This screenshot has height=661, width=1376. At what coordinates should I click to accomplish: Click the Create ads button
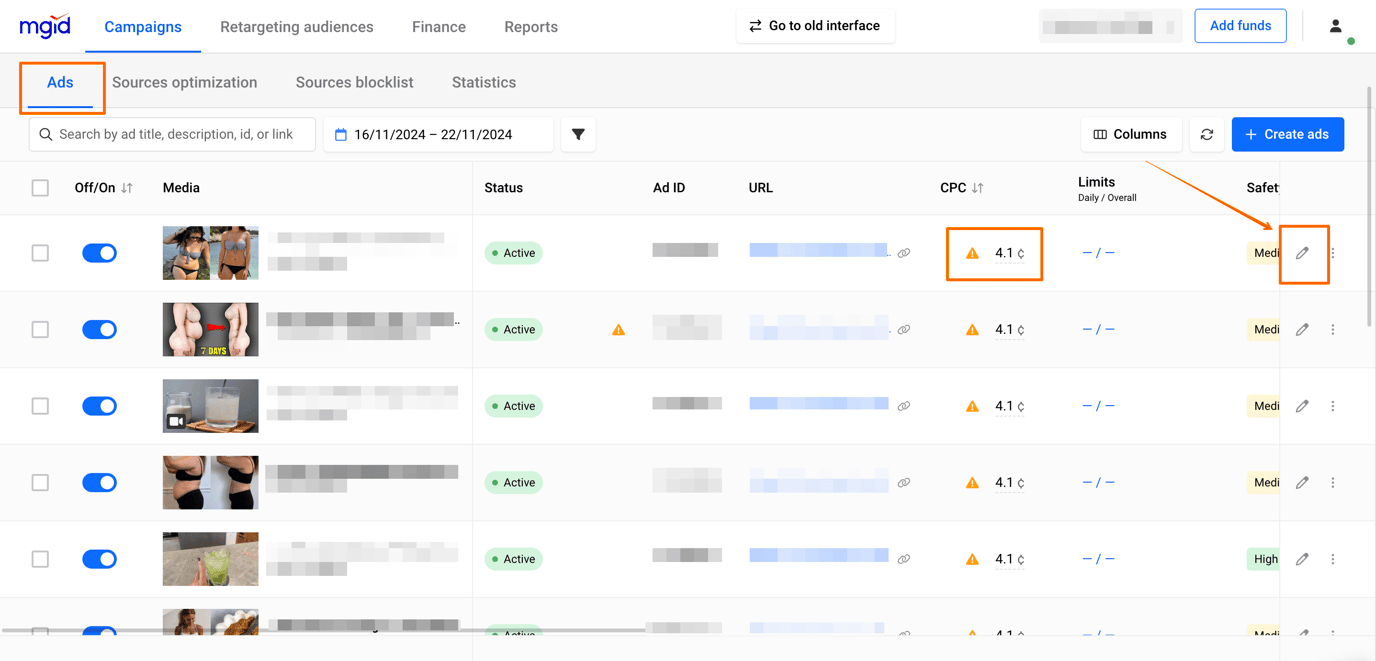1288,133
